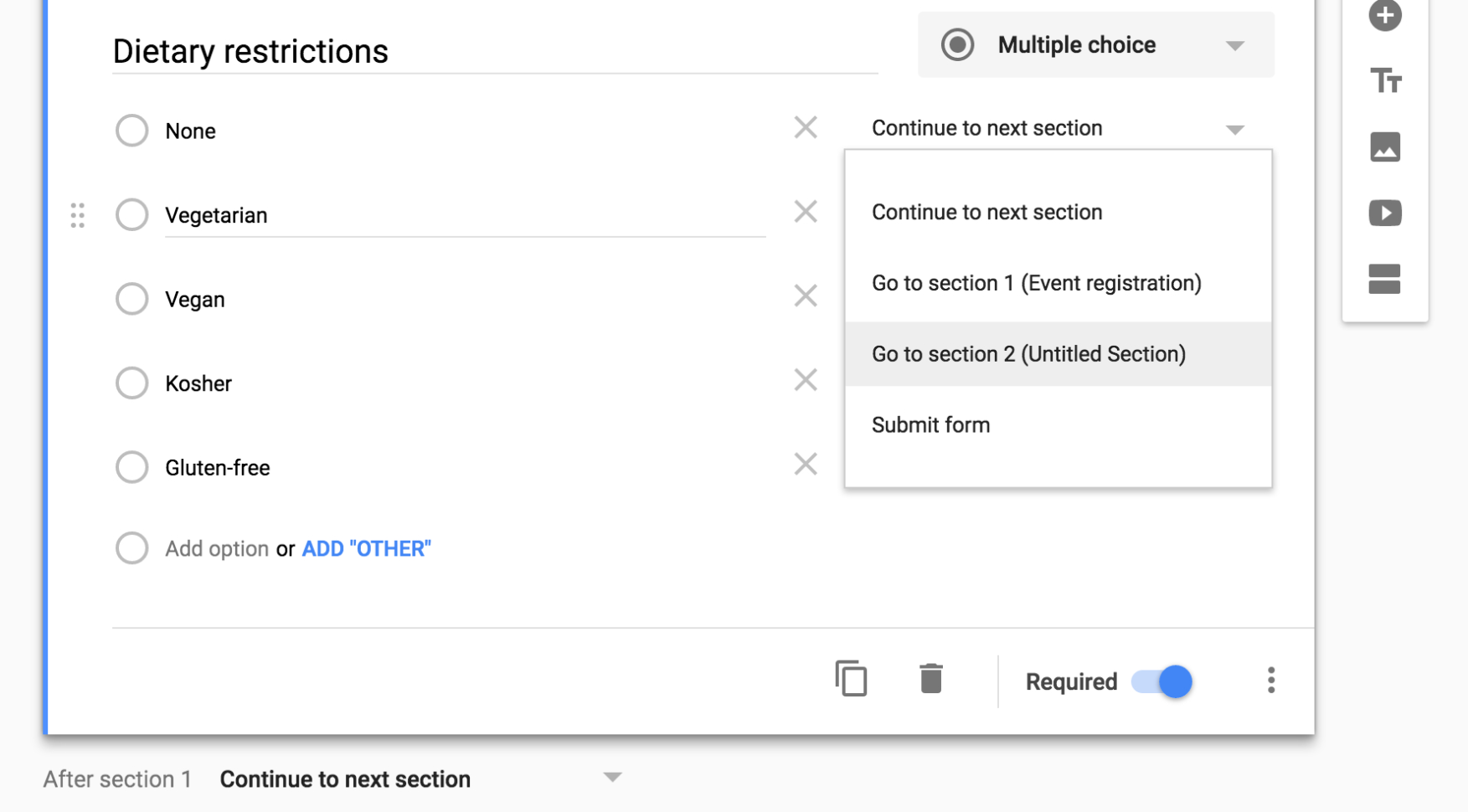This screenshot has height=812, width=1468.
Task: Insert an image using the image icon
Action: tap(1385, 147)
